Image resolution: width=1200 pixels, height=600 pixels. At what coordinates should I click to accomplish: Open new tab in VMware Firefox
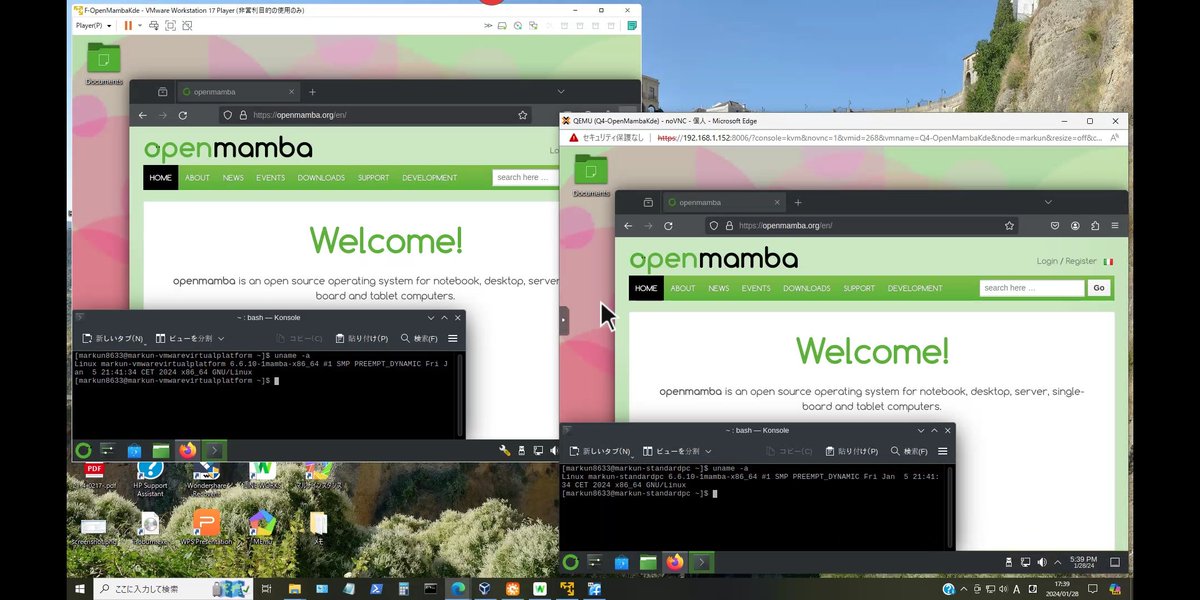point(312,92)
